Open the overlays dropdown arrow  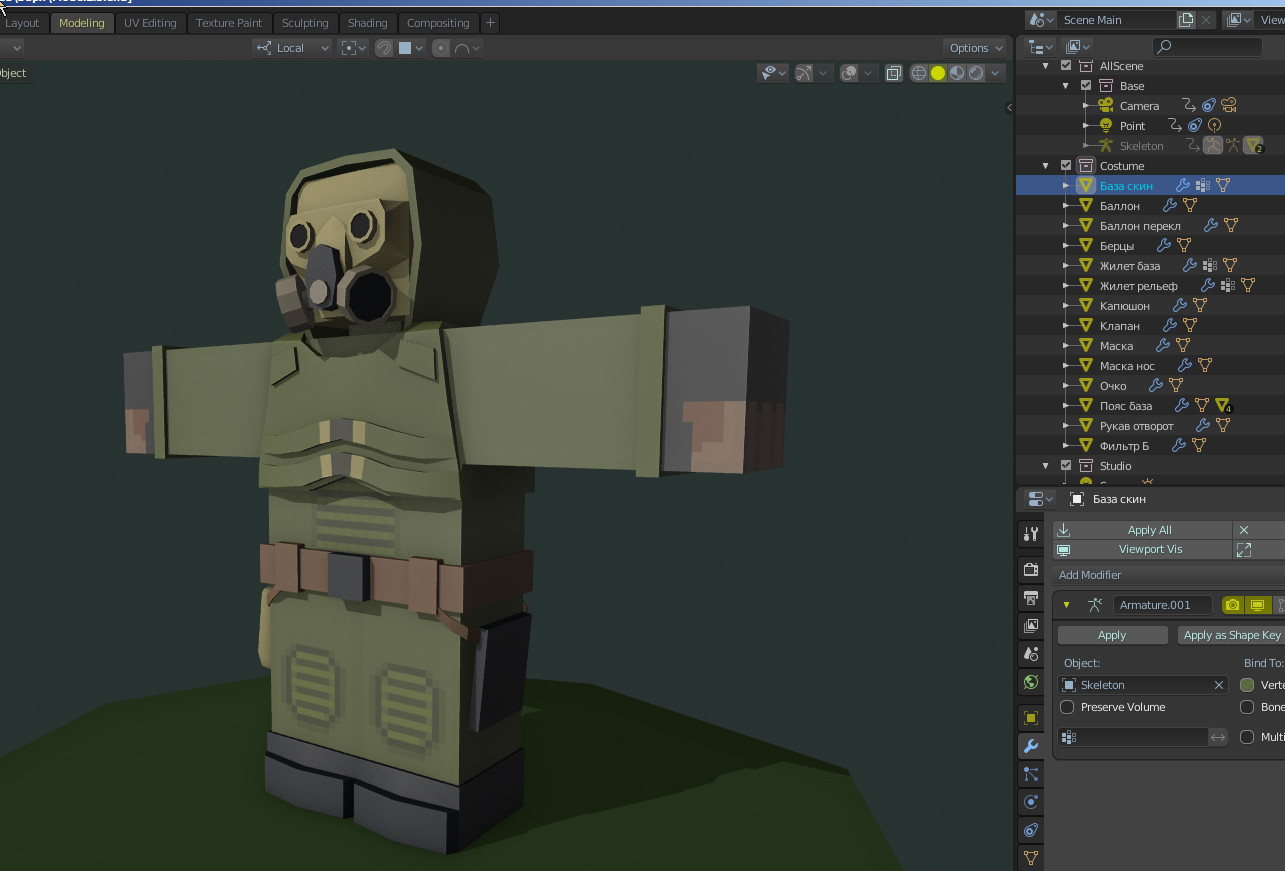[x=868, y=73]
